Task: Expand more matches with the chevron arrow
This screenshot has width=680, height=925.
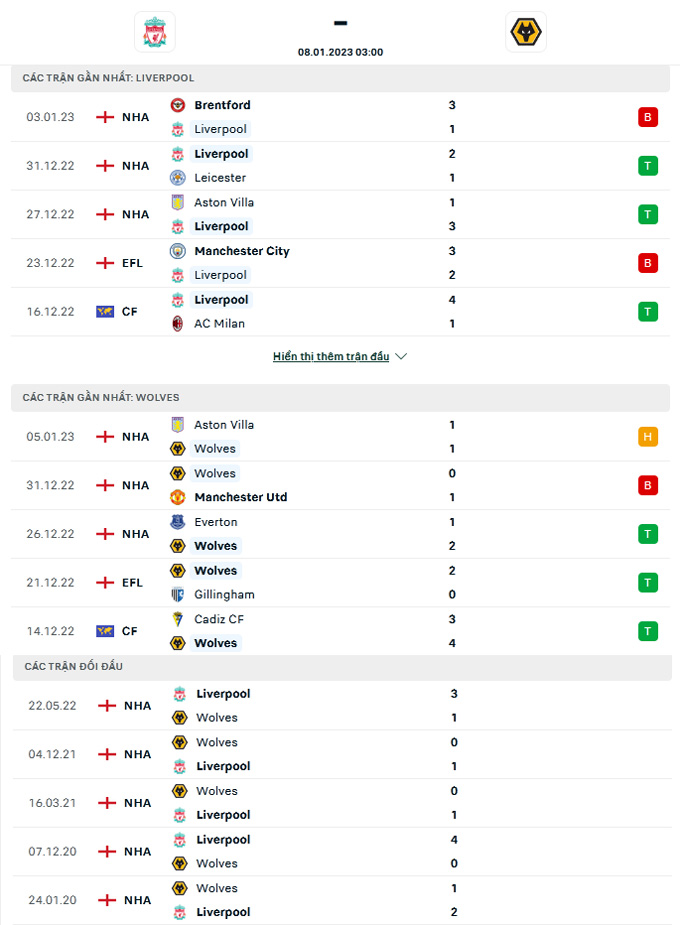Action: point(401,356)
